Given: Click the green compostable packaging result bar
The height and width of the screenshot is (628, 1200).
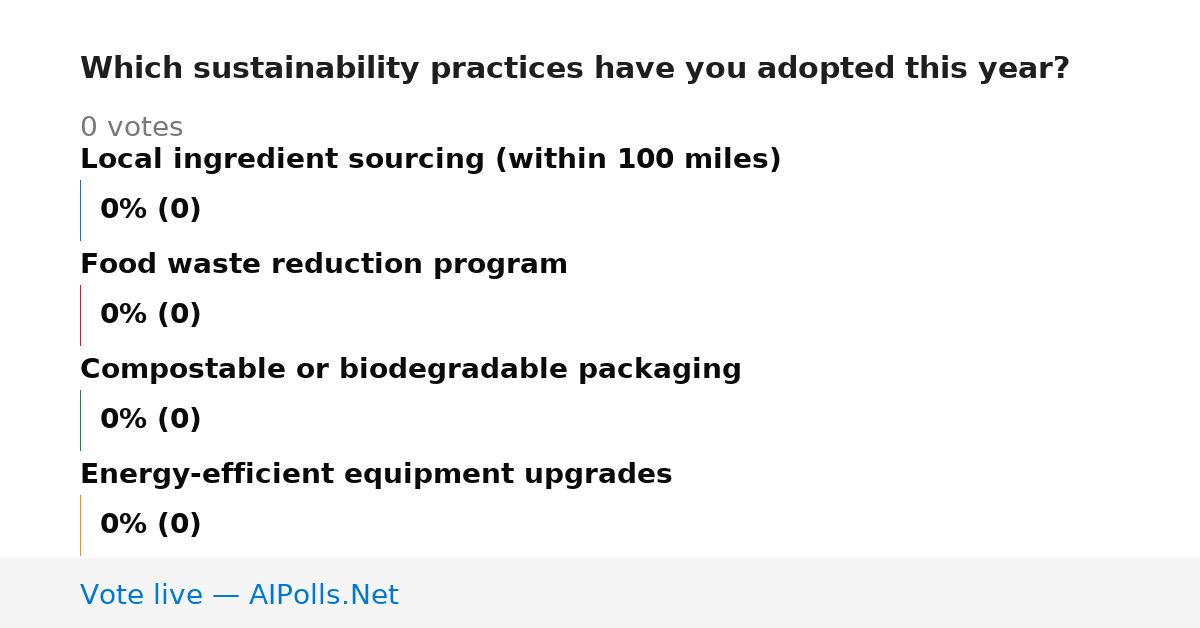Looking at the screenshot, I should [80, 420].
